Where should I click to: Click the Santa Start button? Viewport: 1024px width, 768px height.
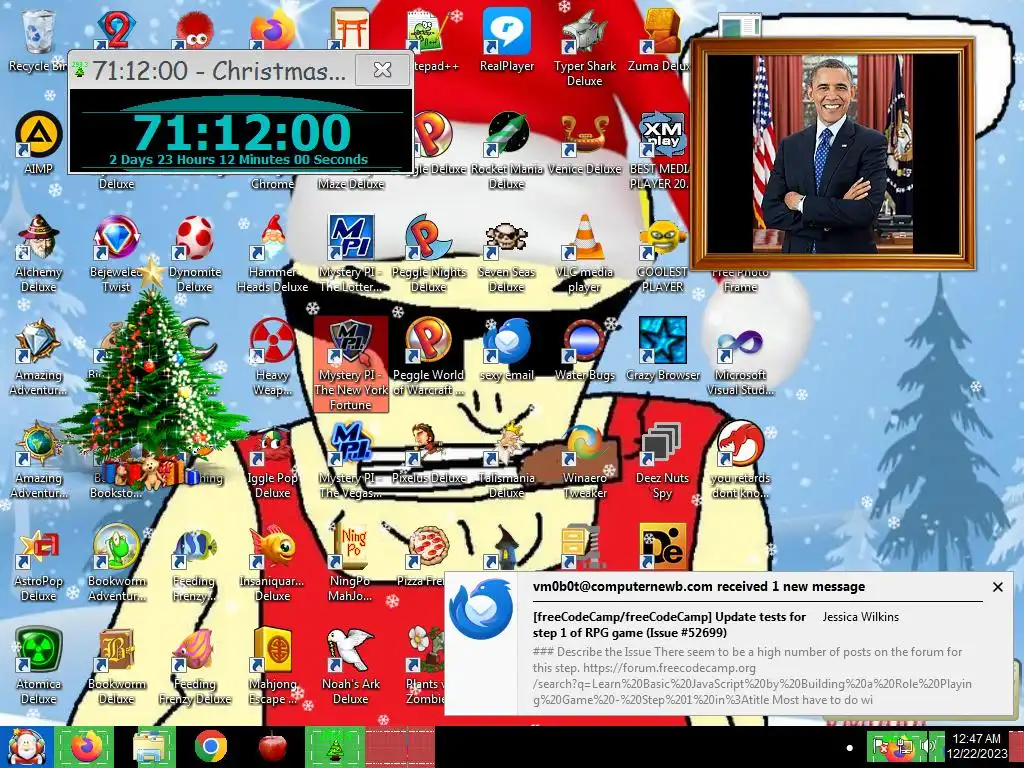point(26,747)
